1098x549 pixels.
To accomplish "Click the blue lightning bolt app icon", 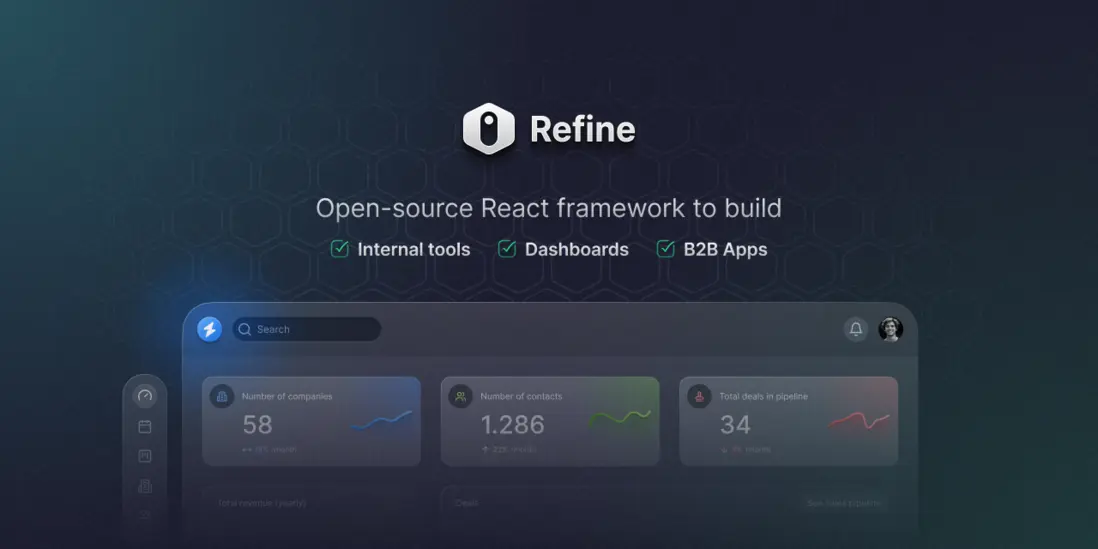I will point(209,329).
